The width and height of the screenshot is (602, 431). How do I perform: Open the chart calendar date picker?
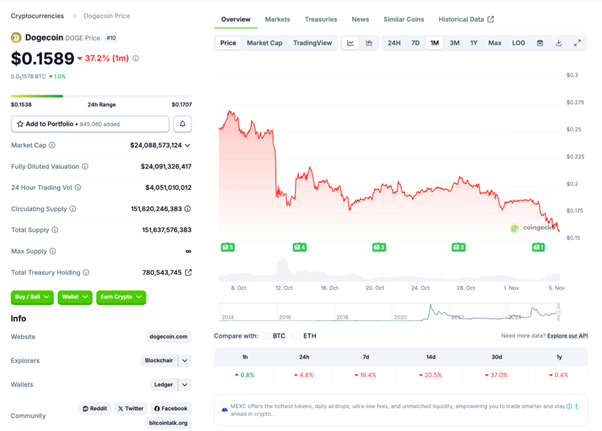[540, 43]
